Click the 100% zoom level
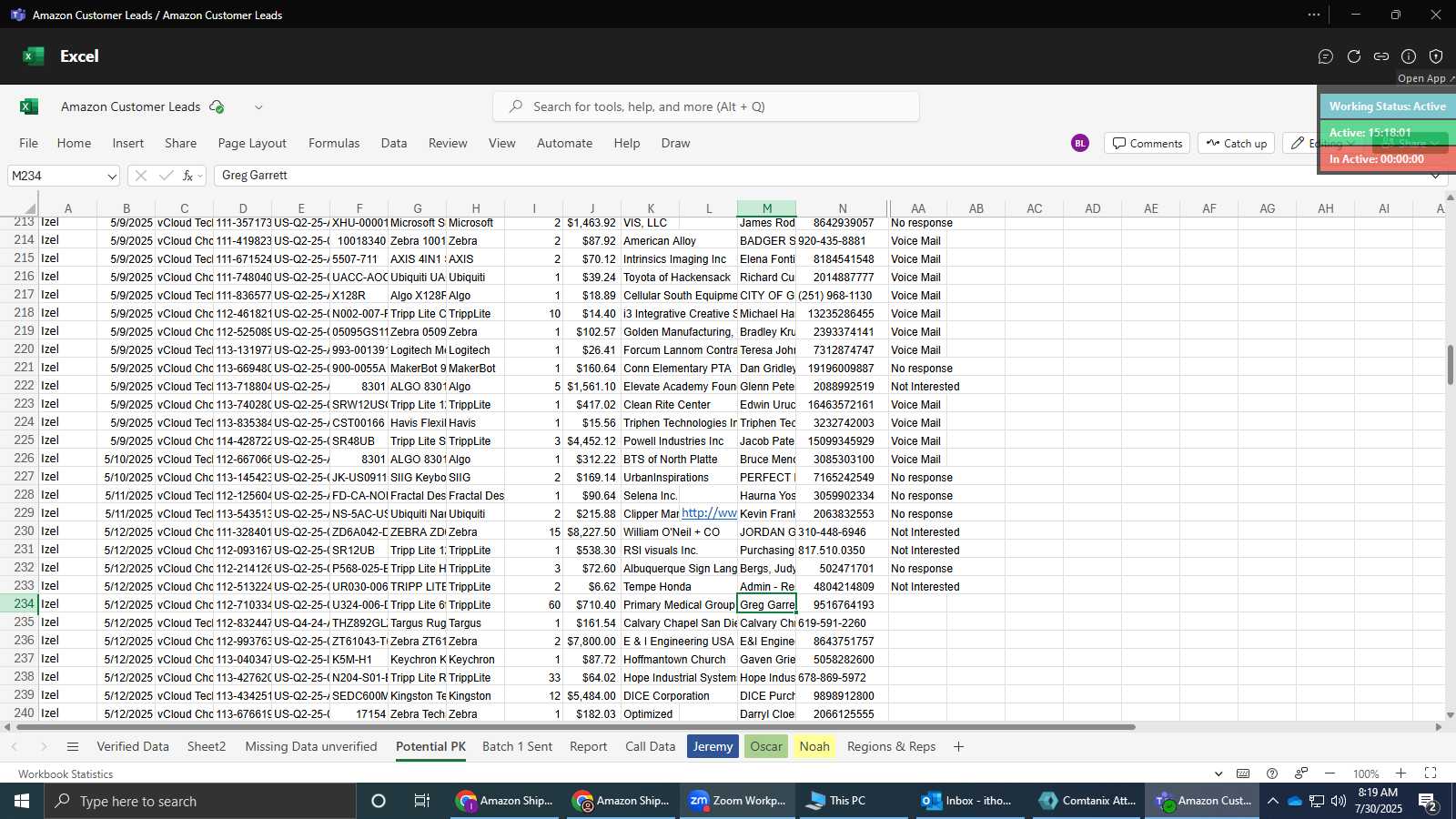Viewport: 1456px width, 819px height. click(1366, 774)
